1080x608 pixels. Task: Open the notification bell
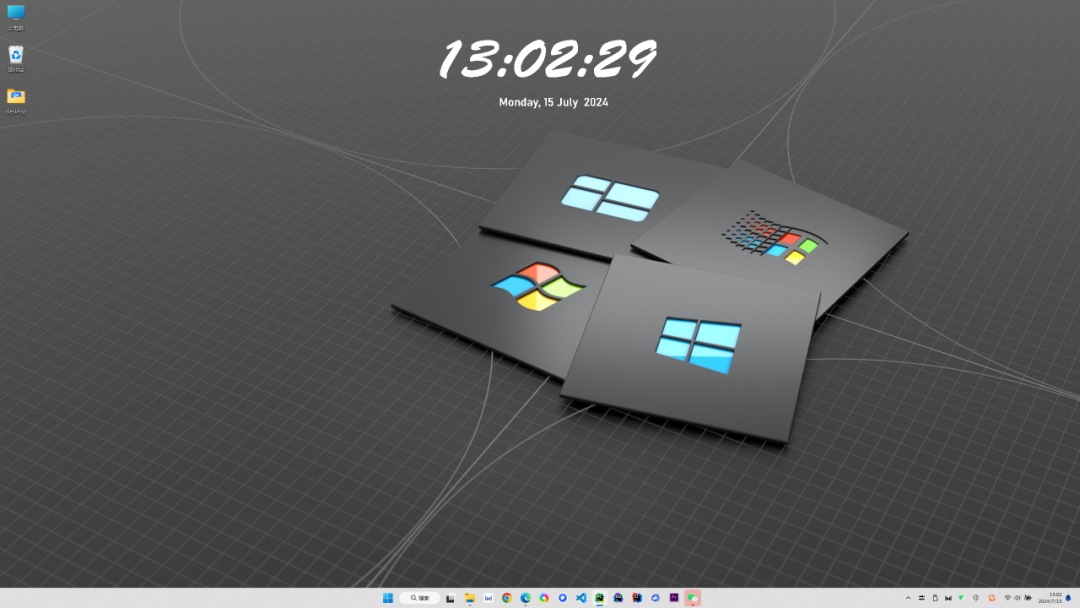1068,598
